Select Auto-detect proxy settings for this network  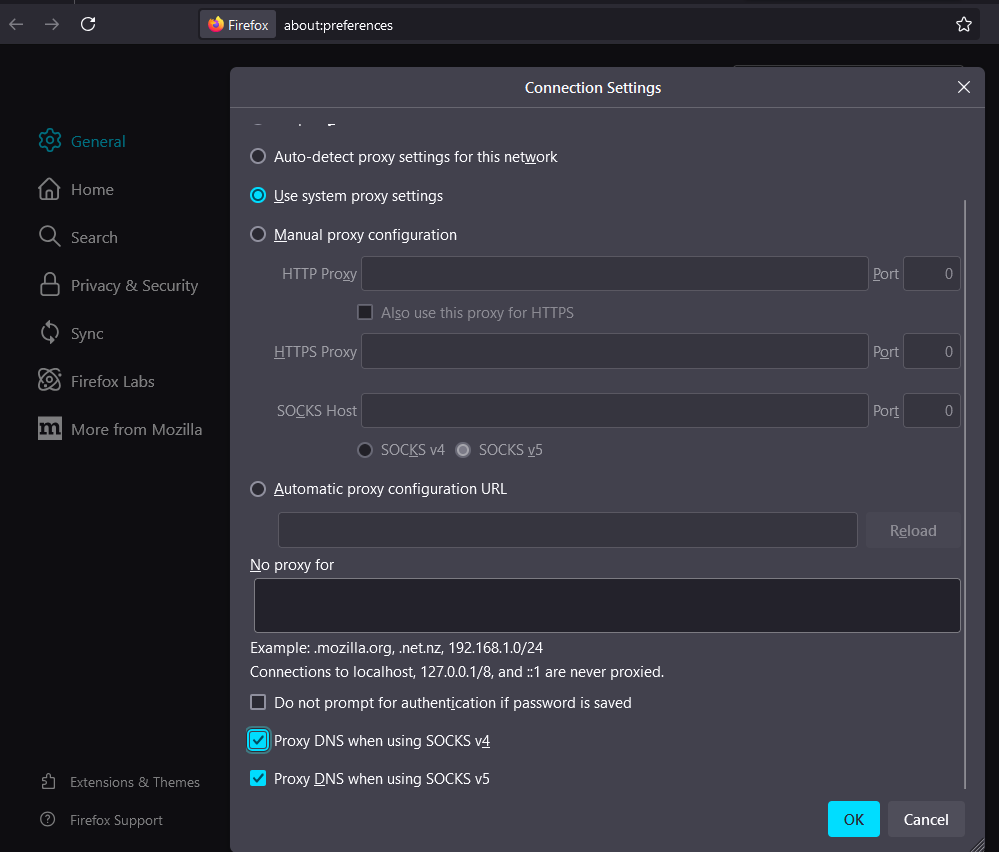tap(258, 157)
